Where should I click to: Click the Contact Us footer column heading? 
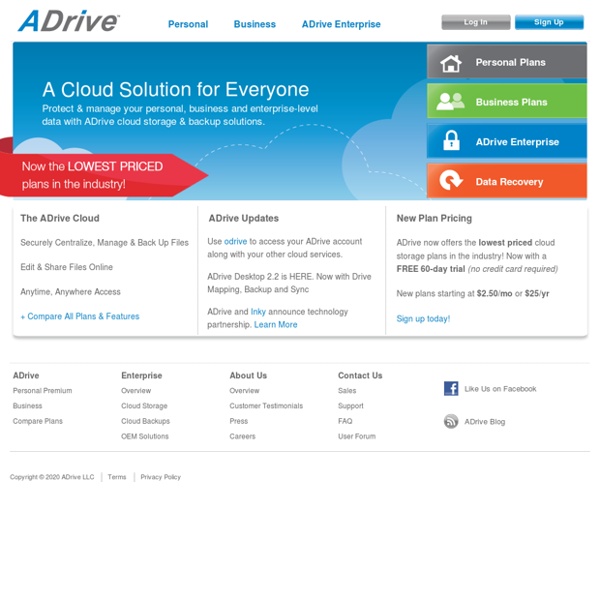pyautogui.click(x=360, y=375)
